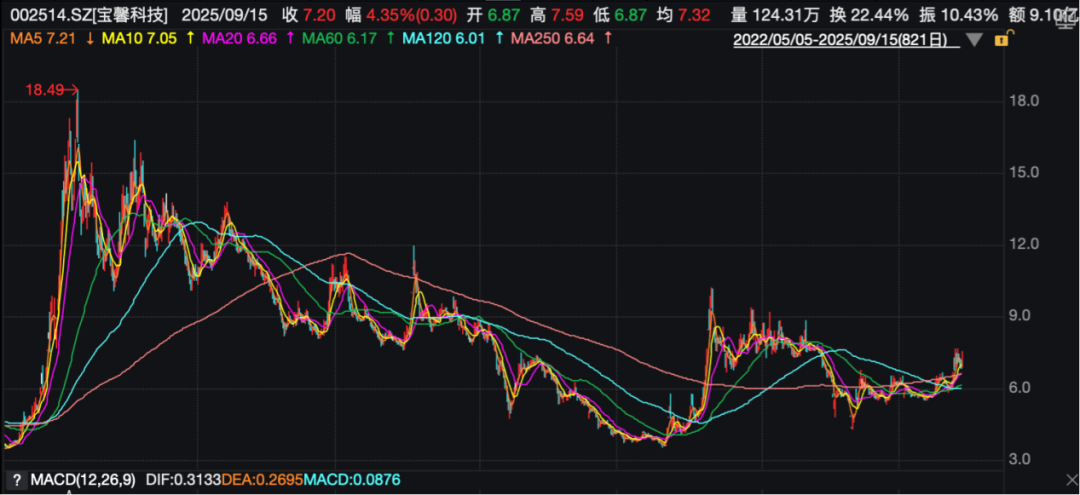Open the date range dropdown triangle
1080x495 pixels.
974,41
